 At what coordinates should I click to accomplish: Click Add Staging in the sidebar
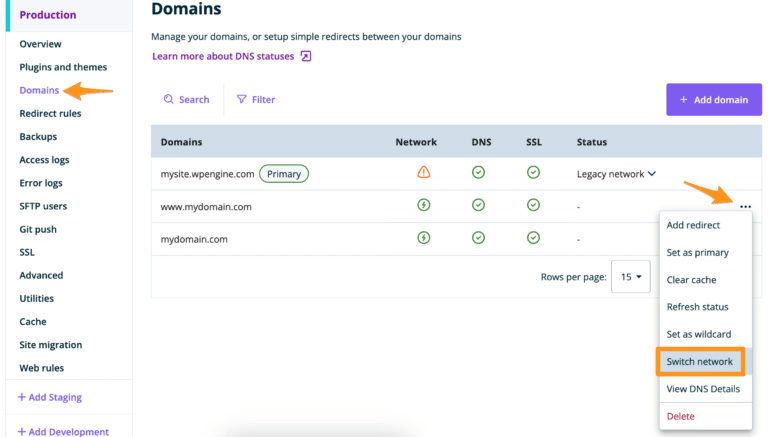pos(50,397)
